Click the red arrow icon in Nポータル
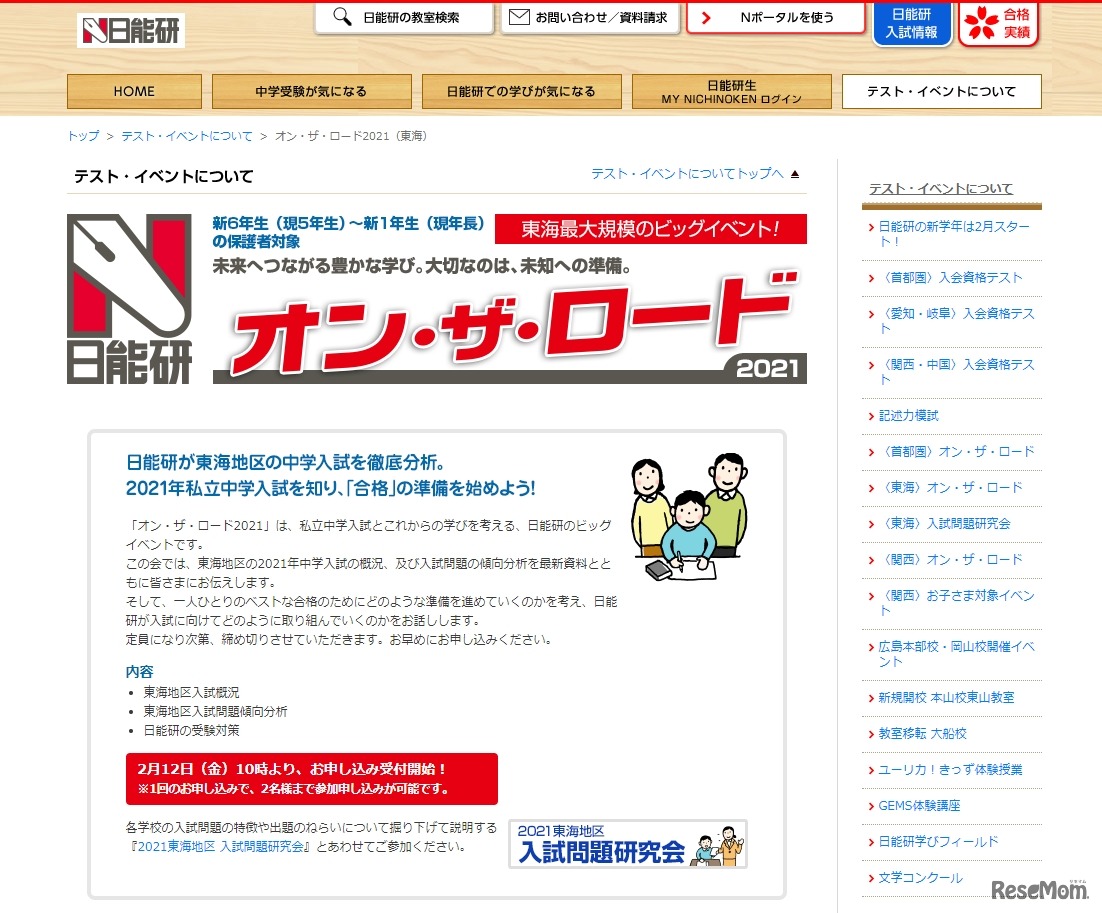1102x913 pixels. click(x=706, y=18)
